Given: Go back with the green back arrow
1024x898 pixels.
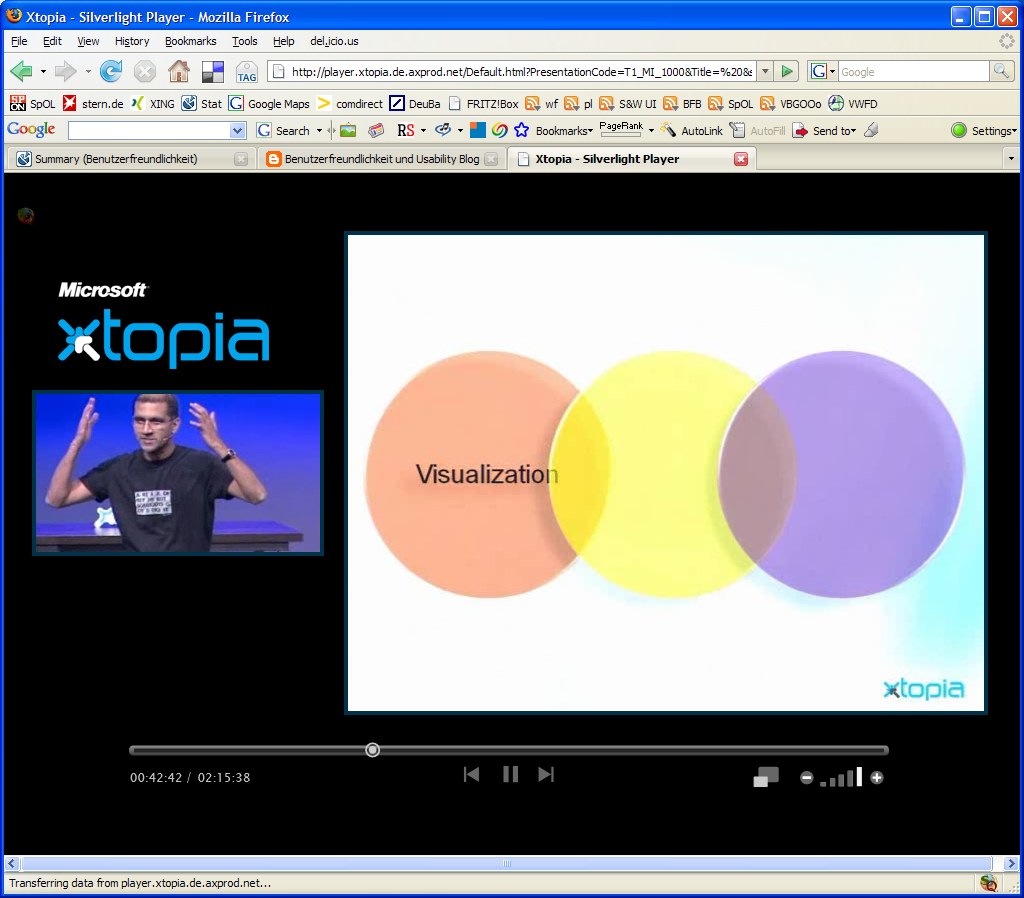Looking at the screenshot, I should tap(21, 71).
